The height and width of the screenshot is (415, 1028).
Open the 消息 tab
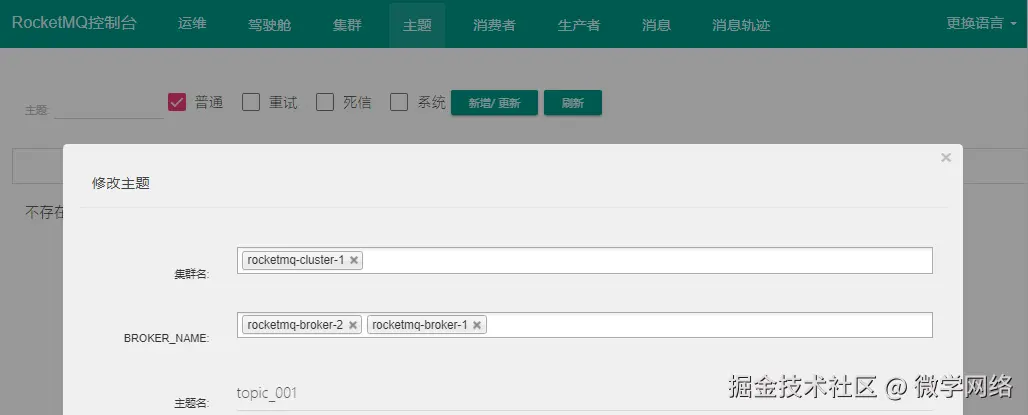(656, 24)
